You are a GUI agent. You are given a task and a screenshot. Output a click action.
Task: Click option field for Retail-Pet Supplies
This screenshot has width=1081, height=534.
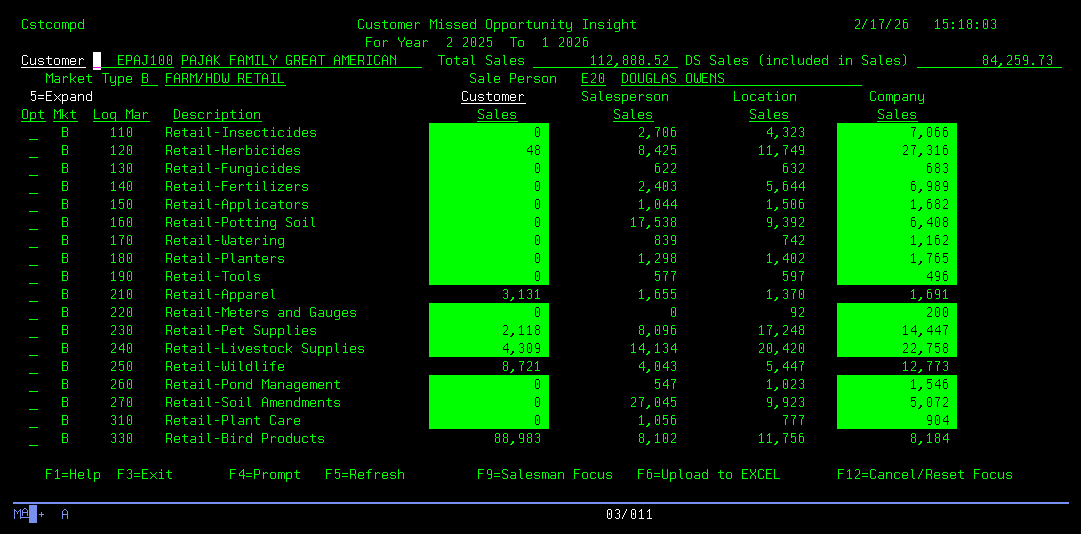click(33, 331)
